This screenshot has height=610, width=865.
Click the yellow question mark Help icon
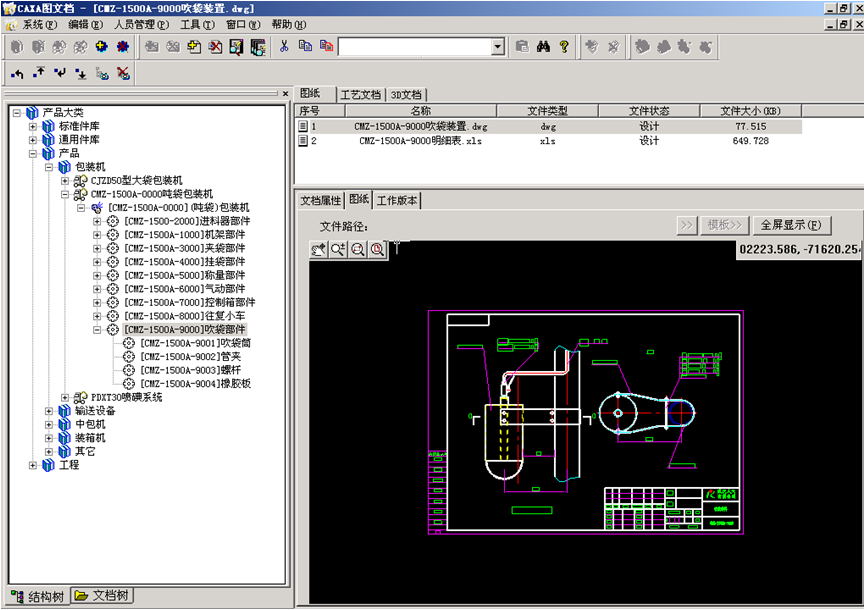point(564,46)
